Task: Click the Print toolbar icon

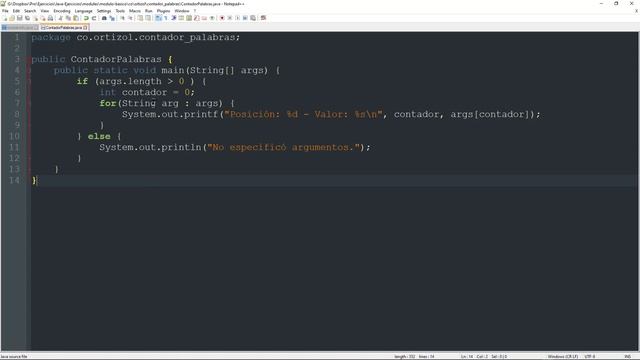Action: pos(50,18)
